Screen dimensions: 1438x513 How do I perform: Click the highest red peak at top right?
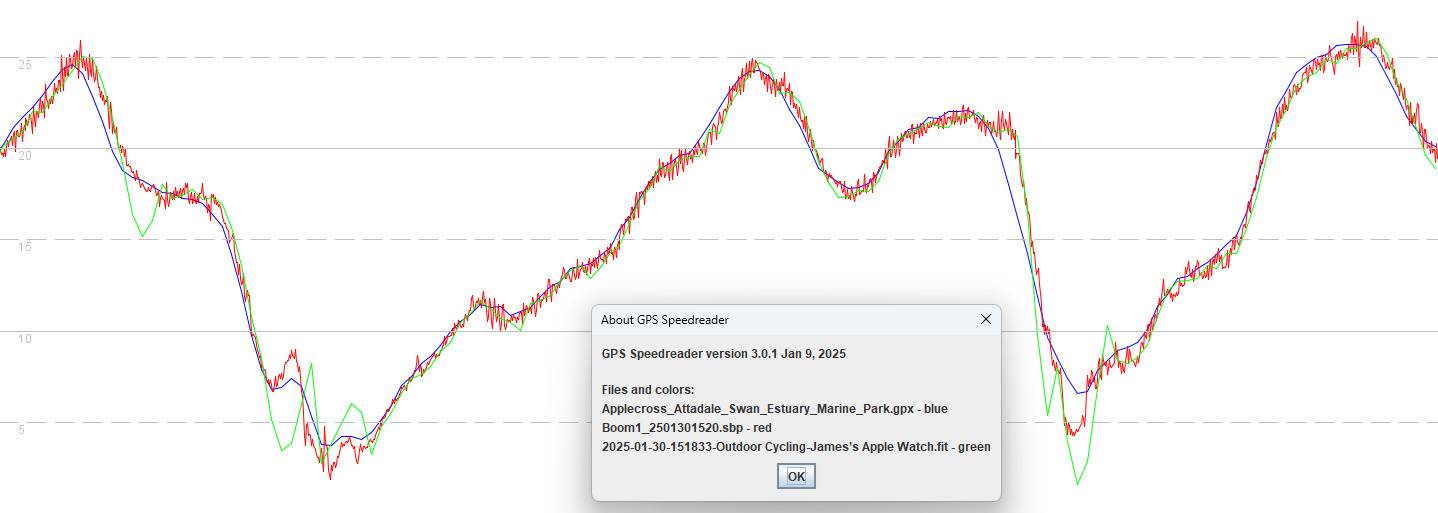1357,24
